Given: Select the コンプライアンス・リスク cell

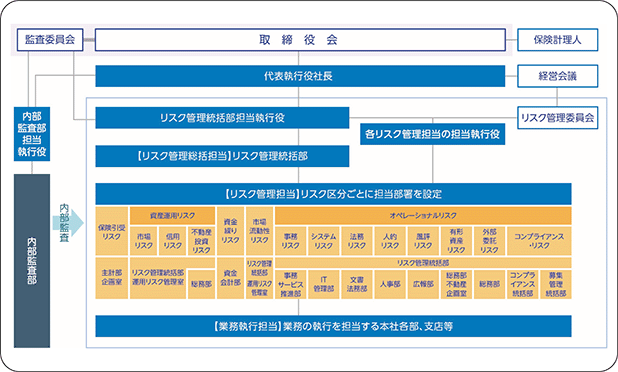Looking at the screenshot, I should [539, 241].
